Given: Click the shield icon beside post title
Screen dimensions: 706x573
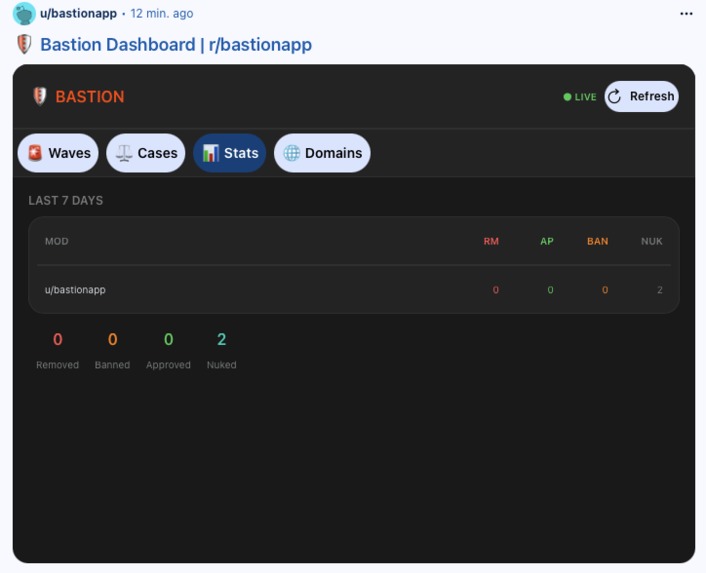Looking at the screenshot, I should (x=24, y=44).
